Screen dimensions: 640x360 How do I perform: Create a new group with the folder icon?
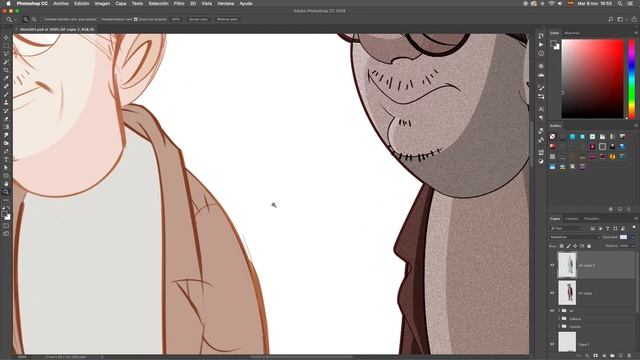[613, 356]
